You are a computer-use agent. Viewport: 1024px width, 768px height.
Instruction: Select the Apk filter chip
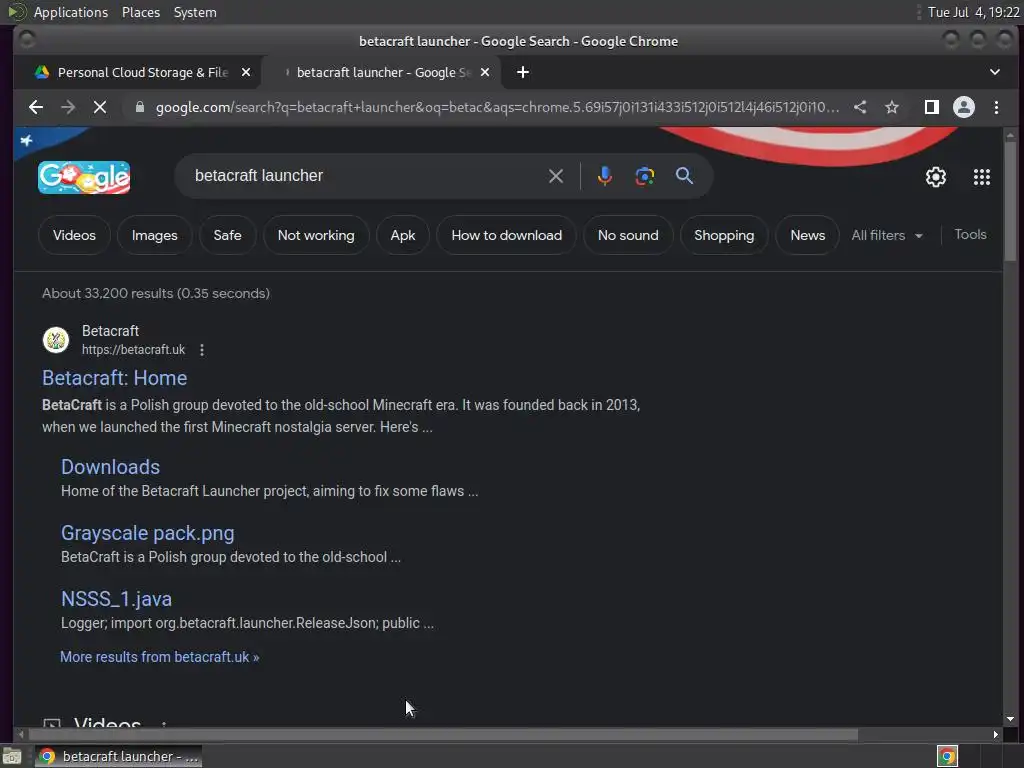coord(403,235)
